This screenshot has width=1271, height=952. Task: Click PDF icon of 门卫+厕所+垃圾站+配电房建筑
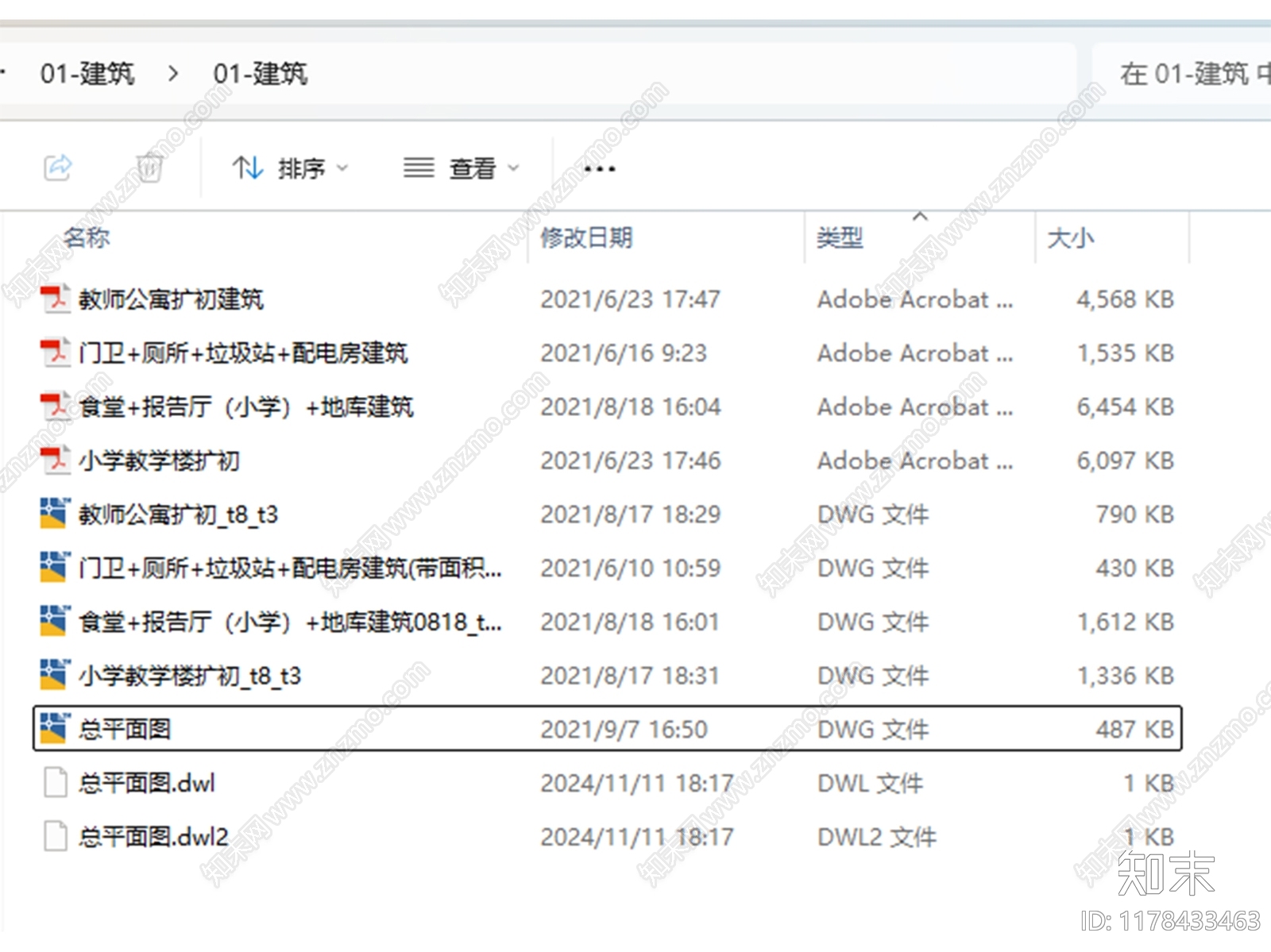55,353
